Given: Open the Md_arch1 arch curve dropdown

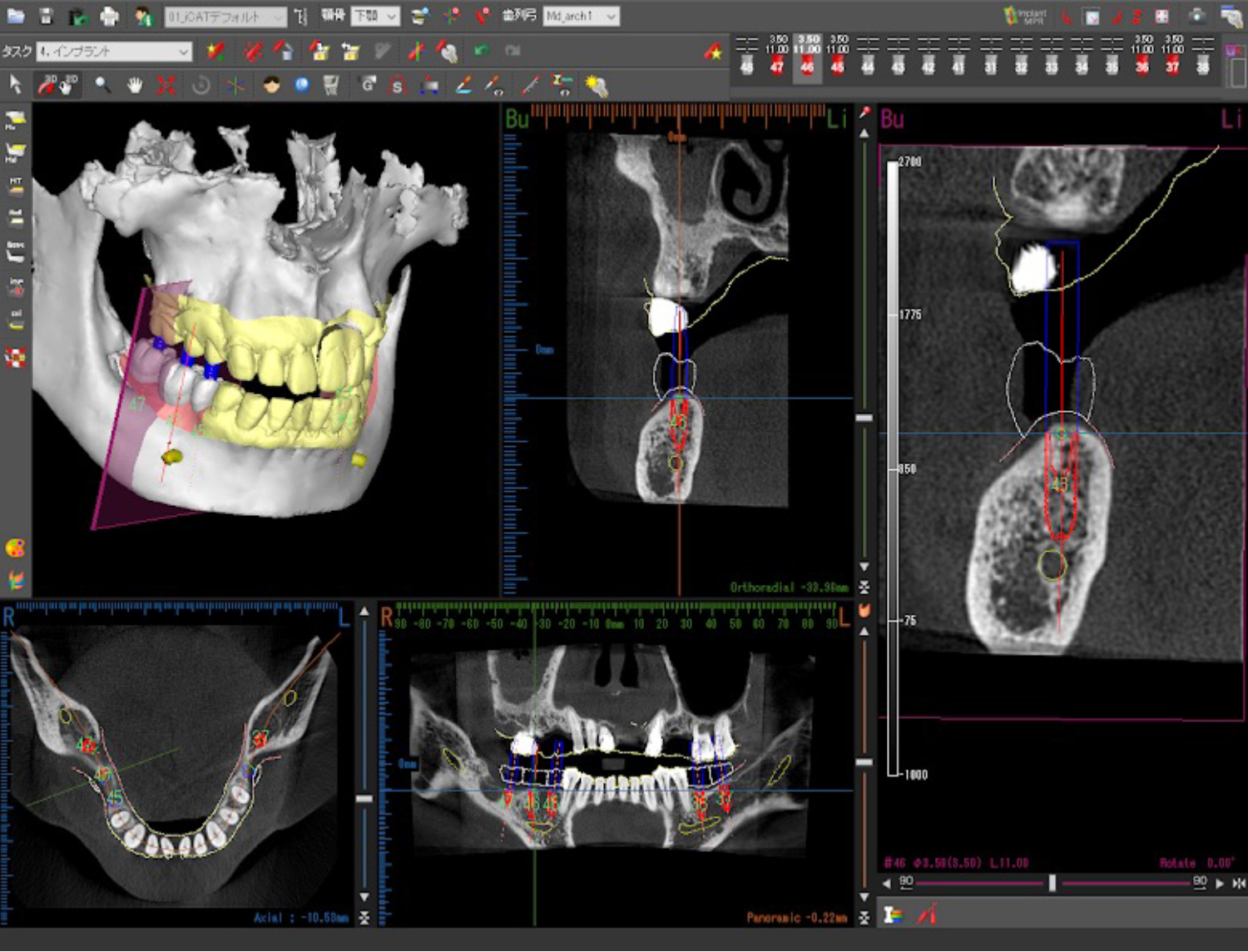Looking at the screenshot, I should (x=581, y=16).
